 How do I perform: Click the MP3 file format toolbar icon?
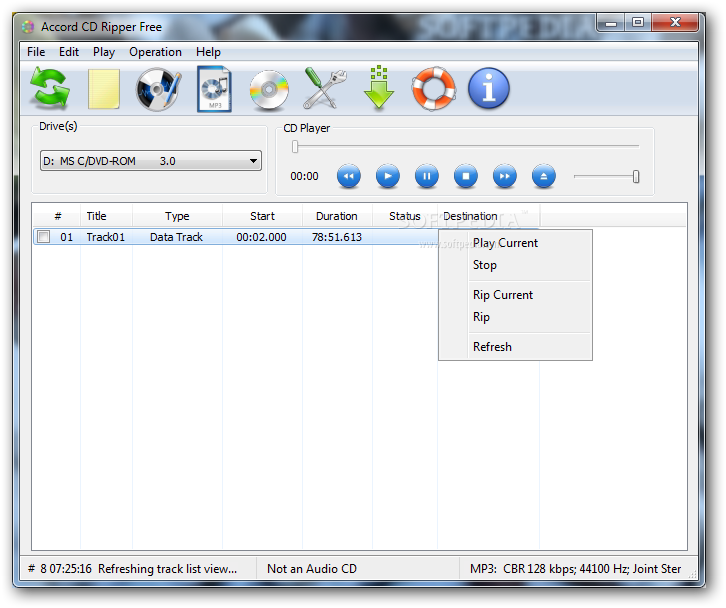click(x=214, y=89)
